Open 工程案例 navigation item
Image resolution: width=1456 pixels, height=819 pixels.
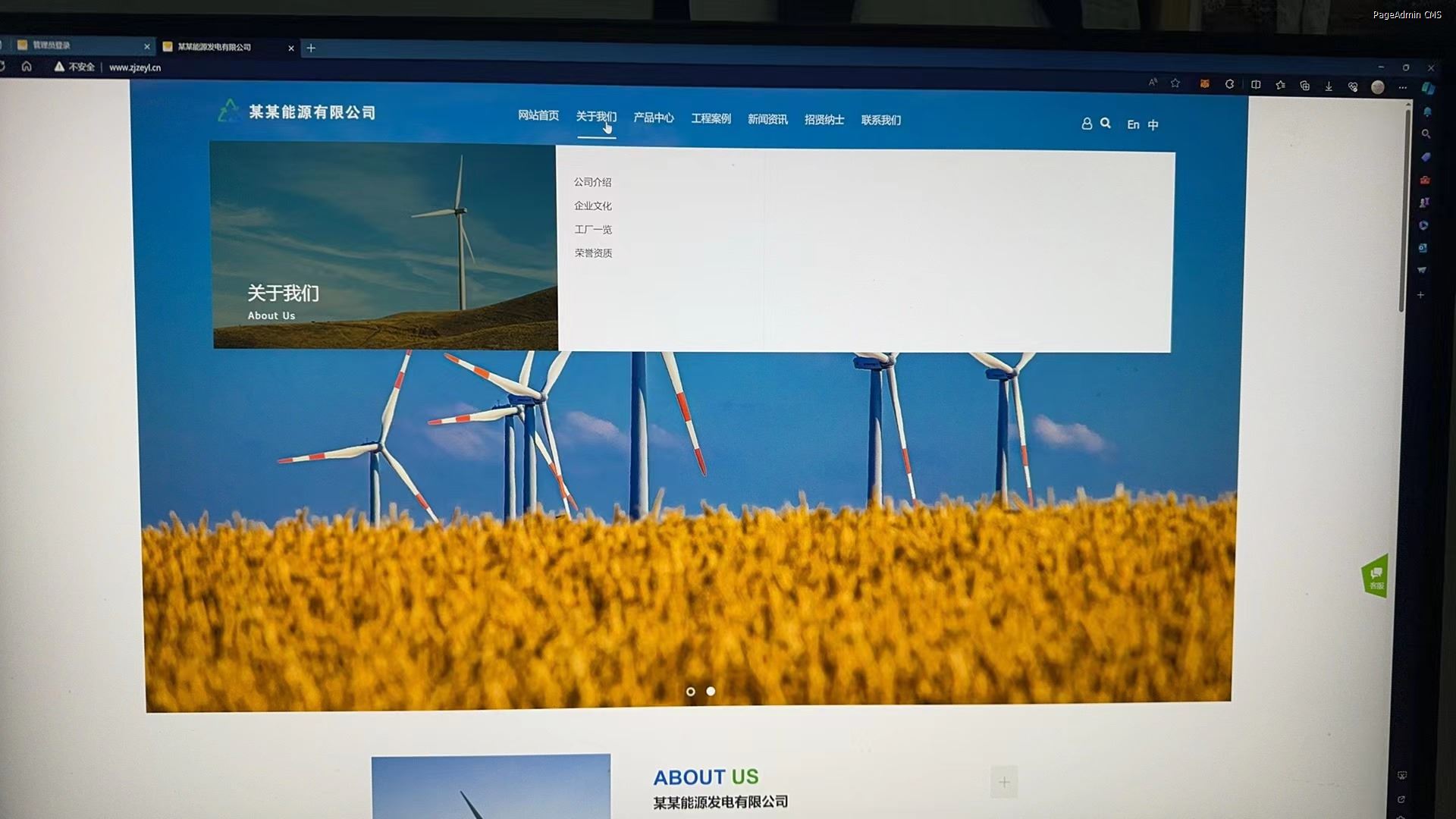point(711,118)
